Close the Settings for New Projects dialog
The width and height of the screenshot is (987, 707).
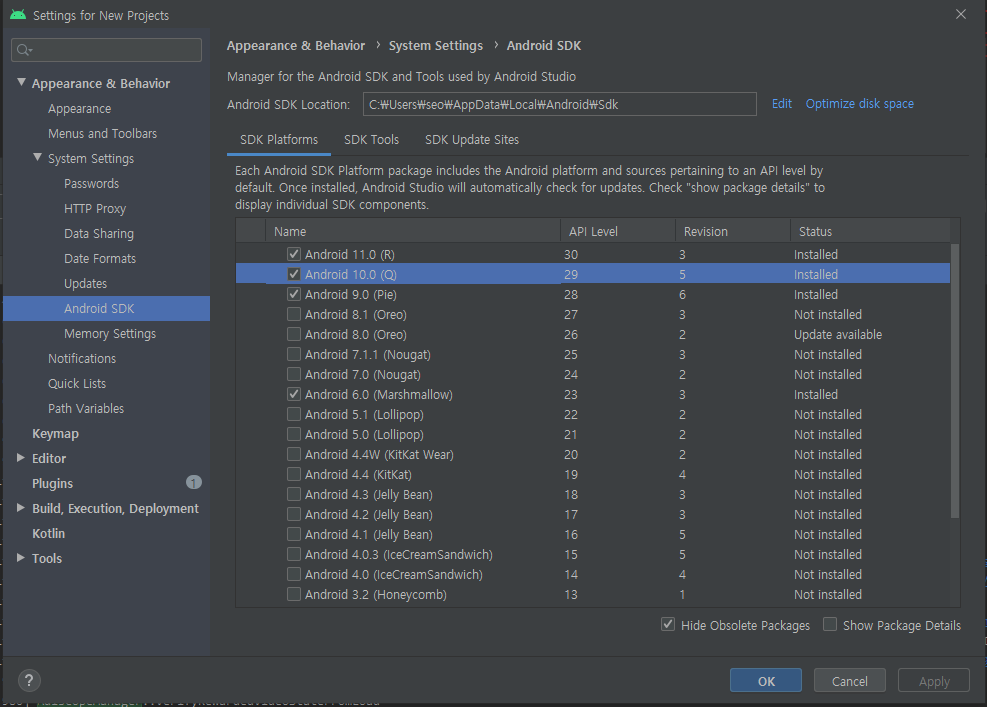tap(961, 14)
